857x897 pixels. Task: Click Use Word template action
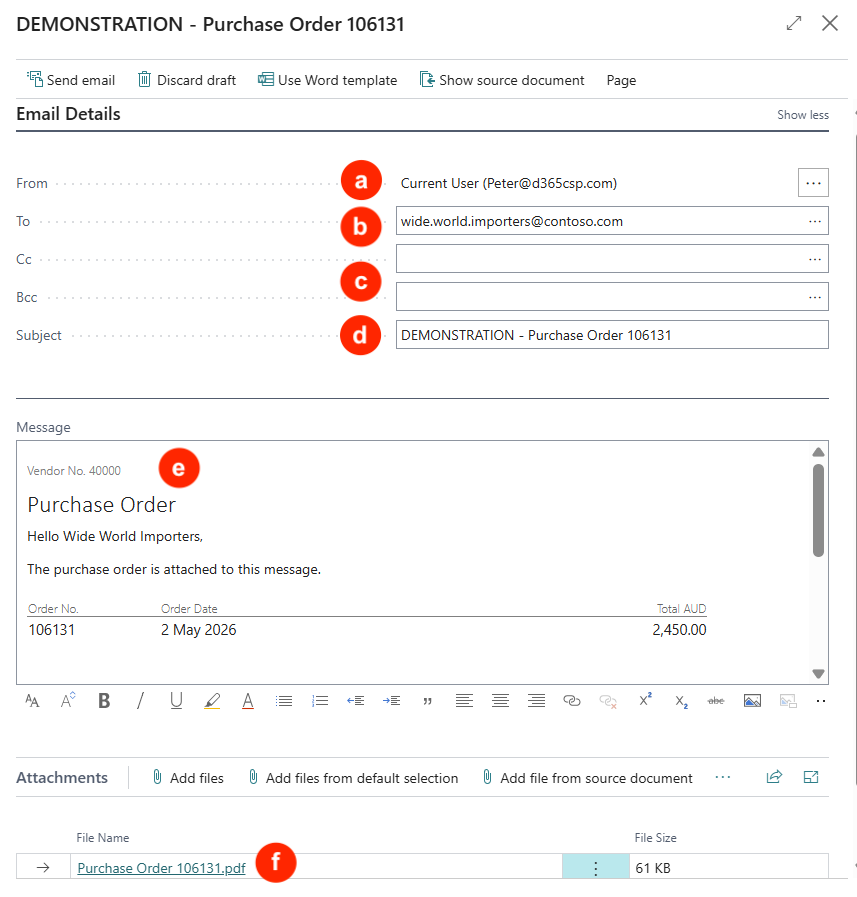coord(327,80)
